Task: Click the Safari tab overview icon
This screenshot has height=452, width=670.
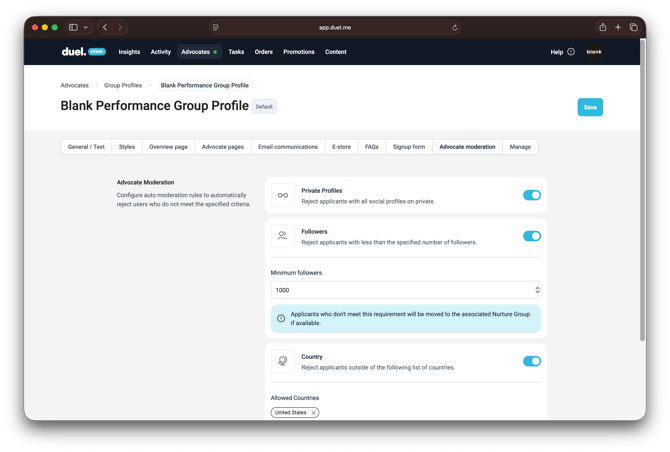Action: pos(633,28)
